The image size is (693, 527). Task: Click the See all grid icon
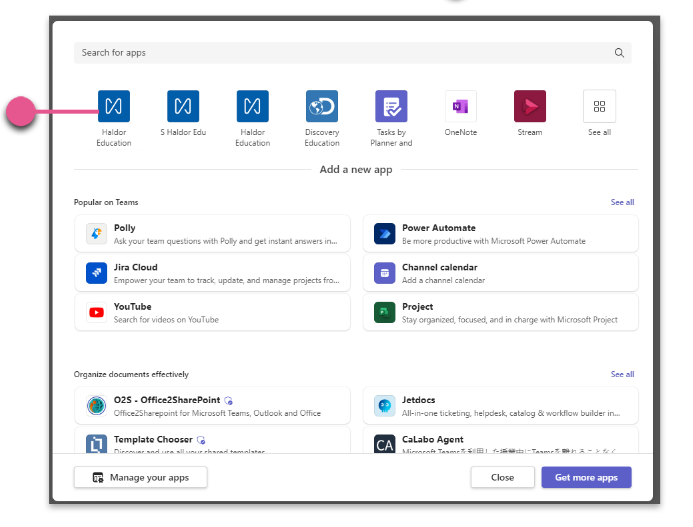pyautogui.click(x=599, y=106)
